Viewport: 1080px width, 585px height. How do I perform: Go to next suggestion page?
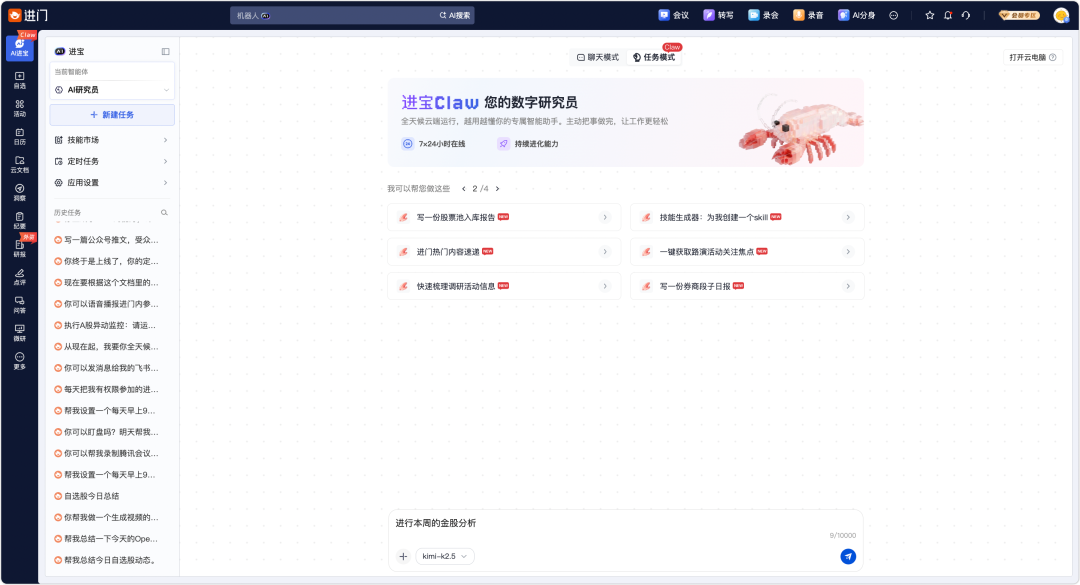click(497, 189)
